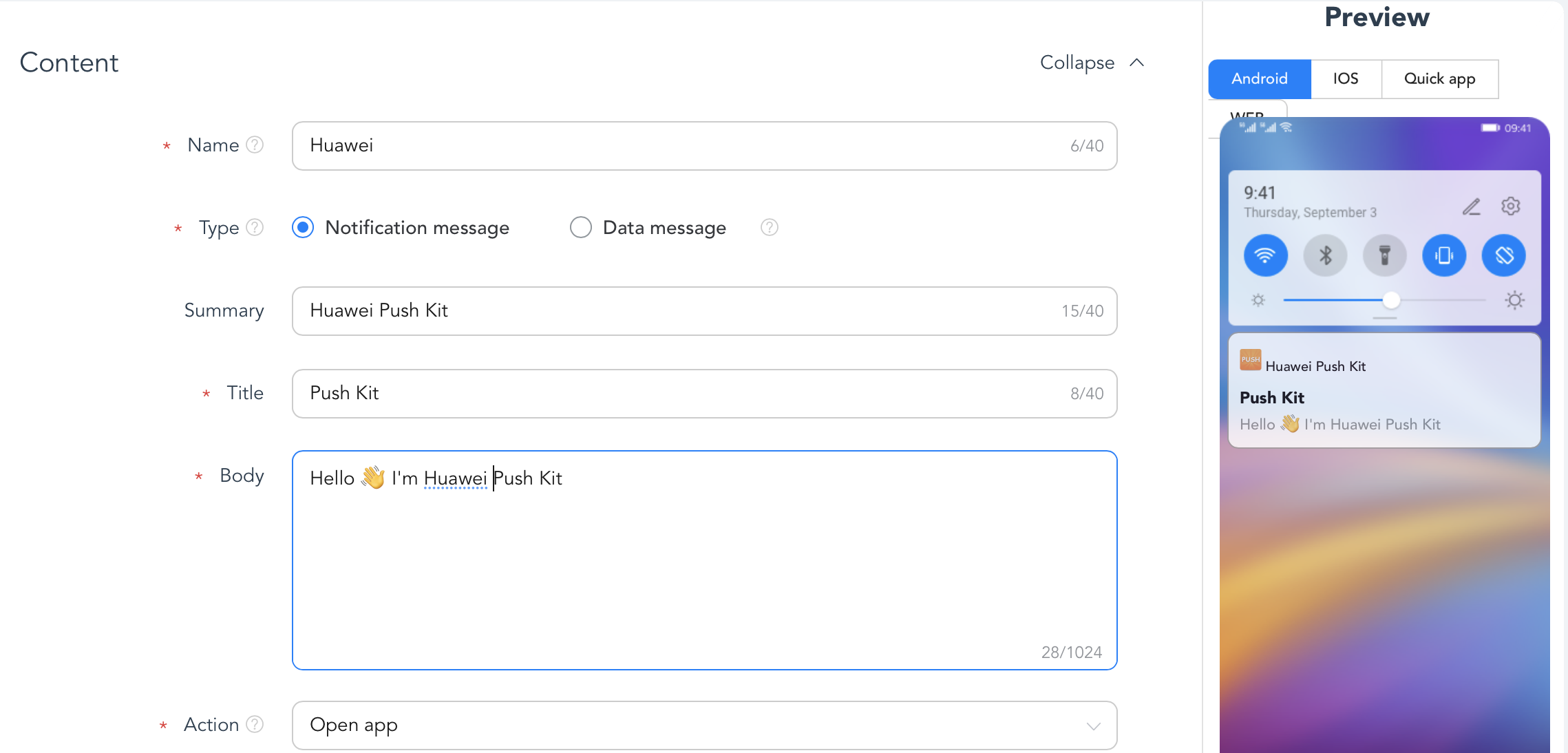The height and width of the screenshot is (753, 1568).
Task: Click the help icon next to Name
Action: click(x=255, y=145)
